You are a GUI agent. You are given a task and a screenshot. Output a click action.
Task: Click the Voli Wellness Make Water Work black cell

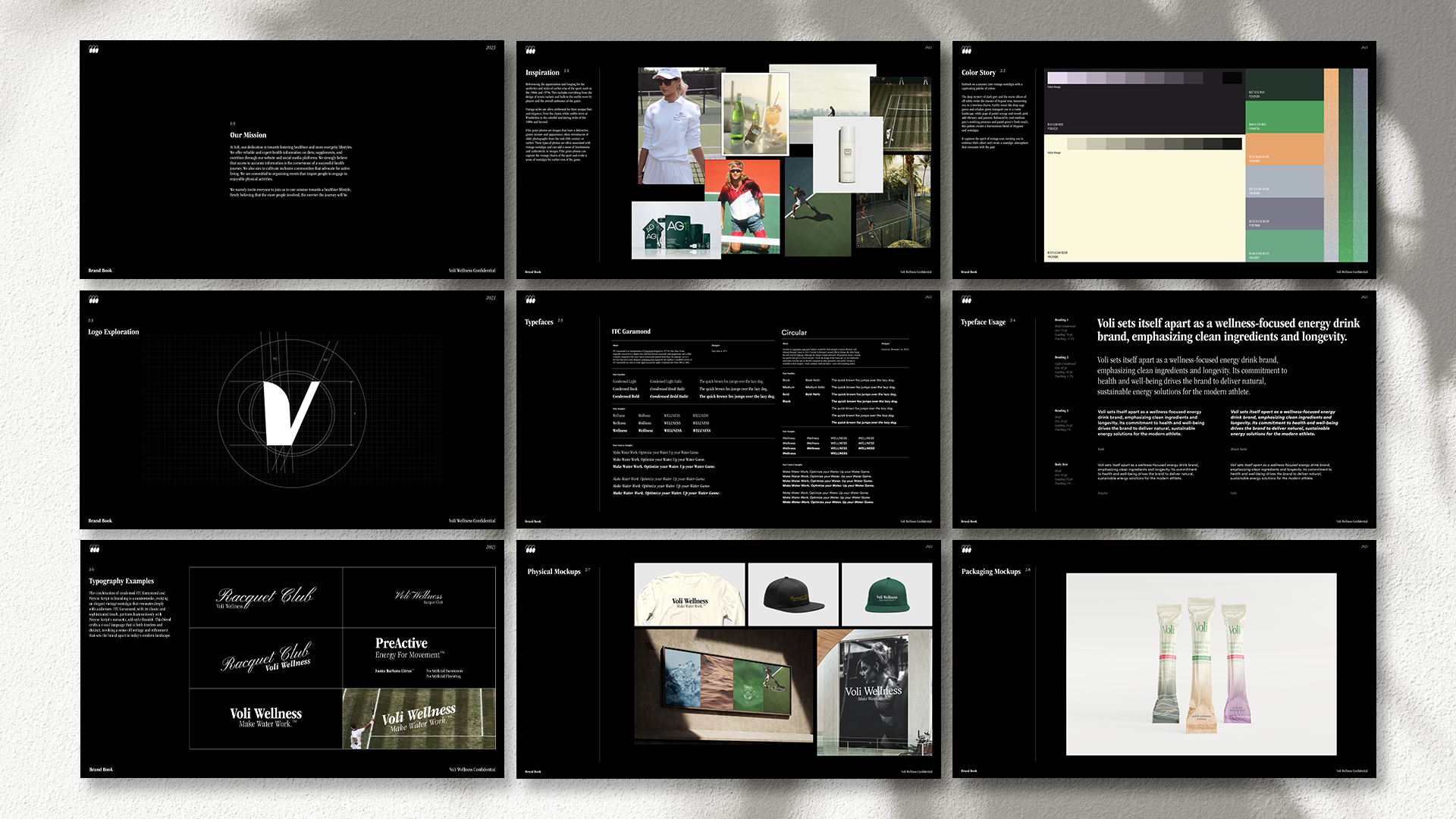pos(265,719)
